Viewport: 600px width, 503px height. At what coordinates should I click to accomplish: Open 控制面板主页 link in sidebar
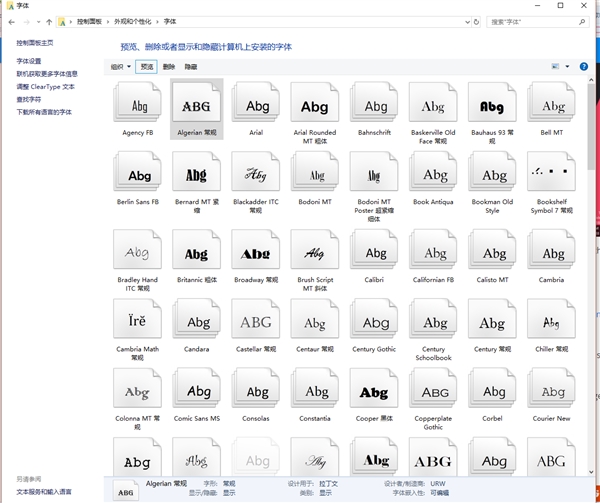click(x=35, y=43)
